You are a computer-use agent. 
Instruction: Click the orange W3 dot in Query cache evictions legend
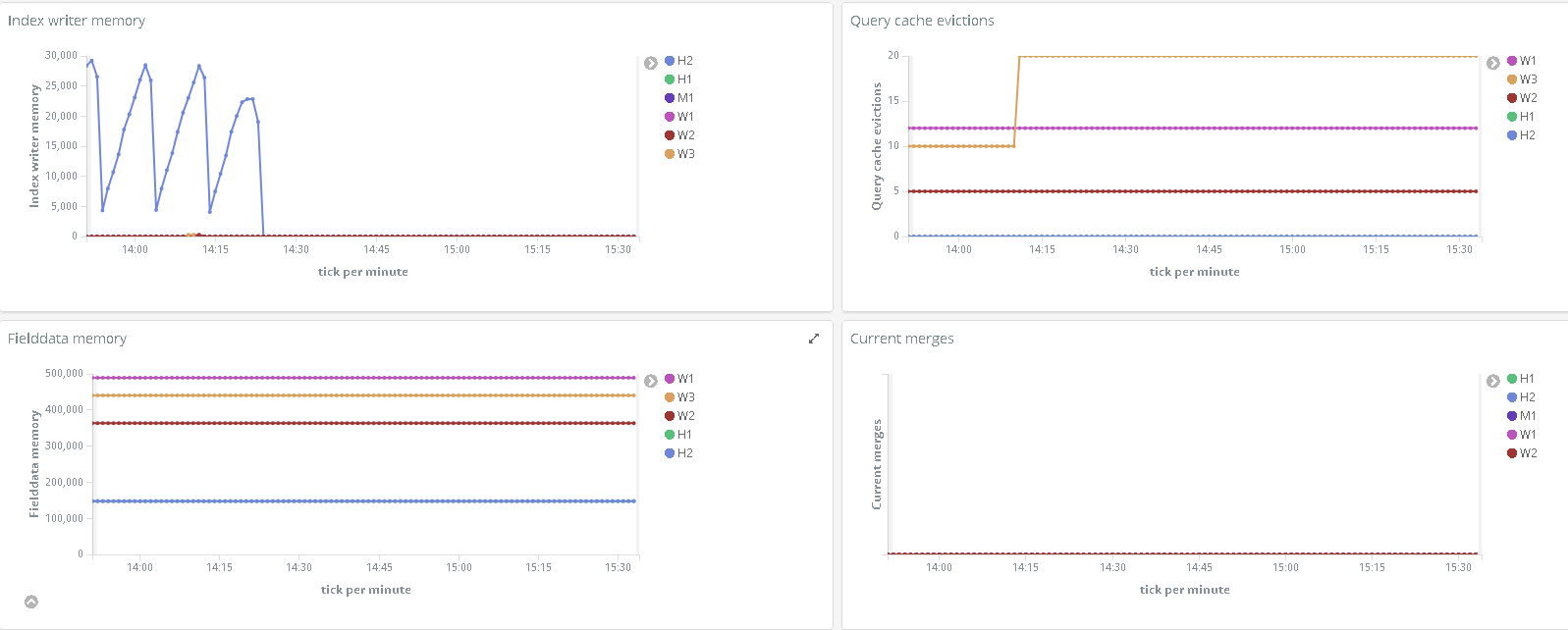tap(1512, 79)
